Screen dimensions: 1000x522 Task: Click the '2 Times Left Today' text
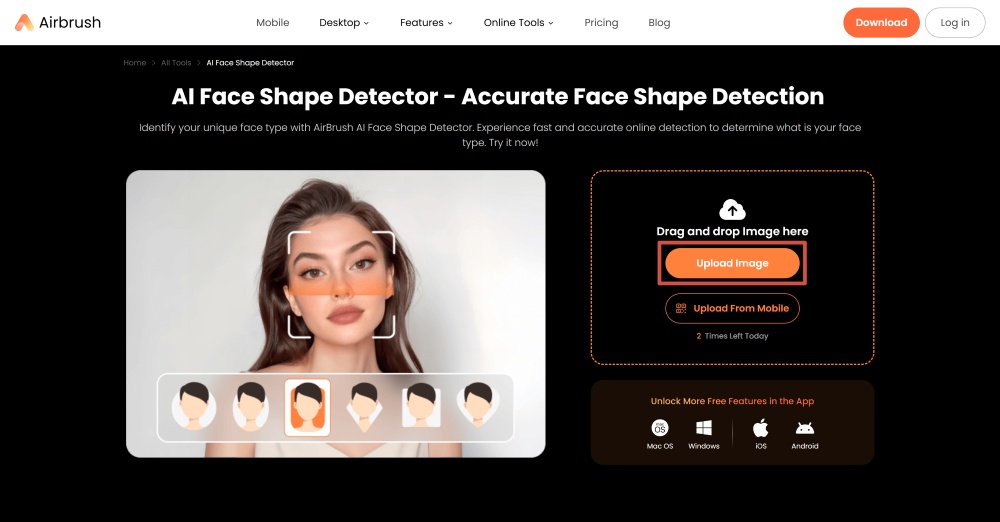tap(732, 336)
